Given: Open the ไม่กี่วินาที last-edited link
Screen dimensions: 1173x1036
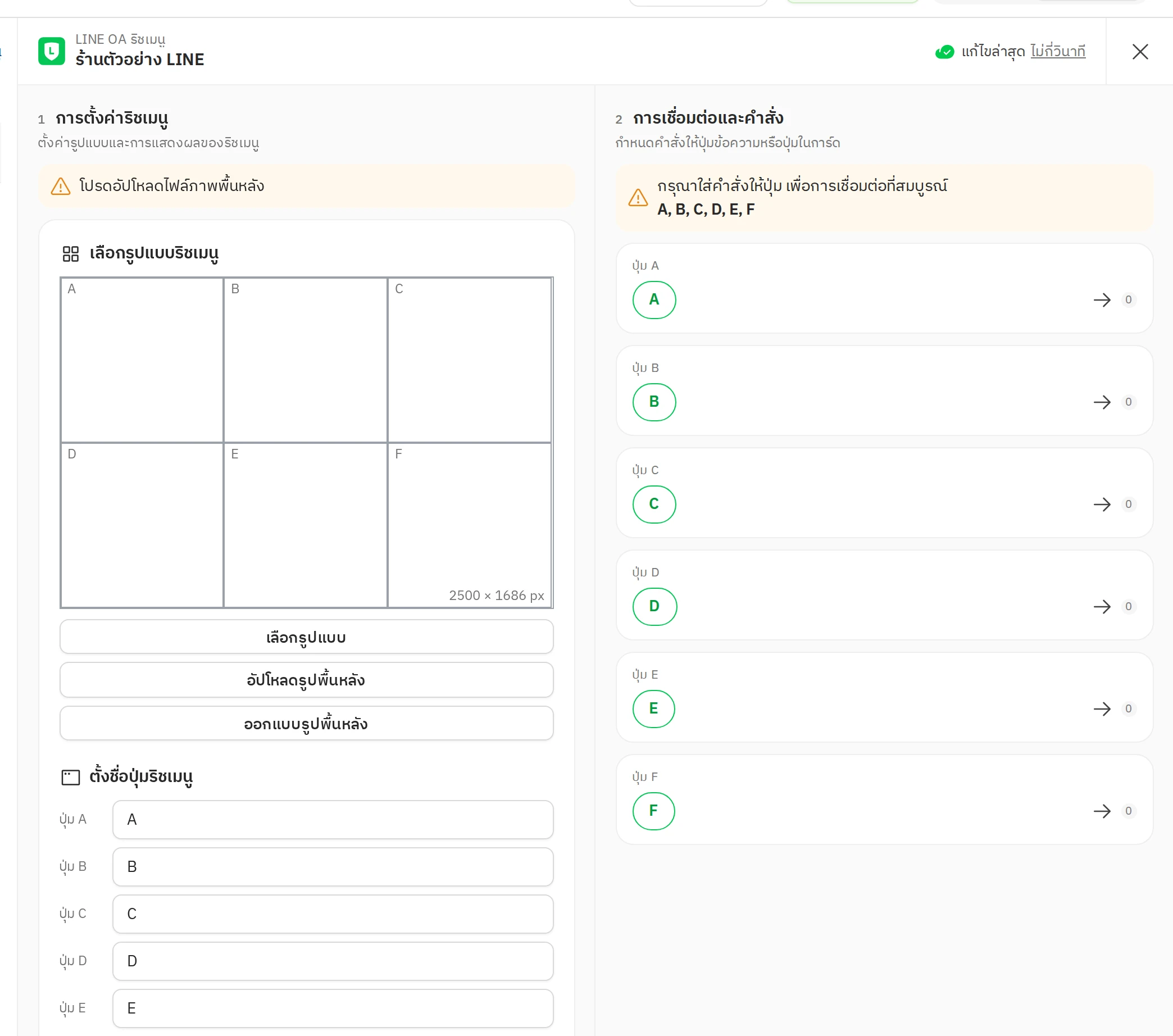Looking at the screenshot, I should coord(1058,52).
